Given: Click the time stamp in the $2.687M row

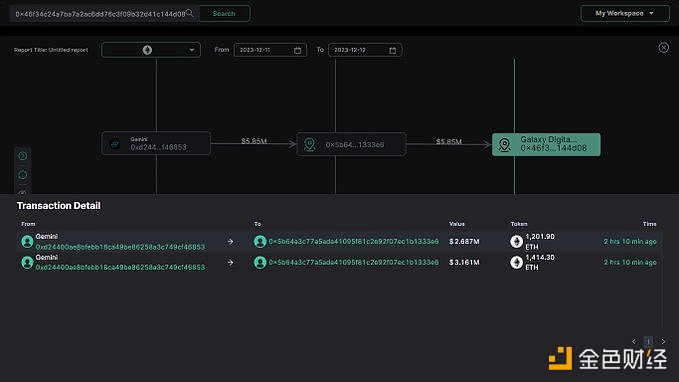Looking at the screenshot, I should coord(630,241).
